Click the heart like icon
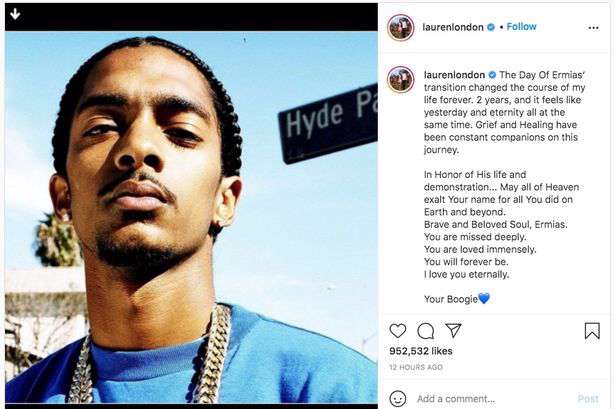 pos(398,331)
